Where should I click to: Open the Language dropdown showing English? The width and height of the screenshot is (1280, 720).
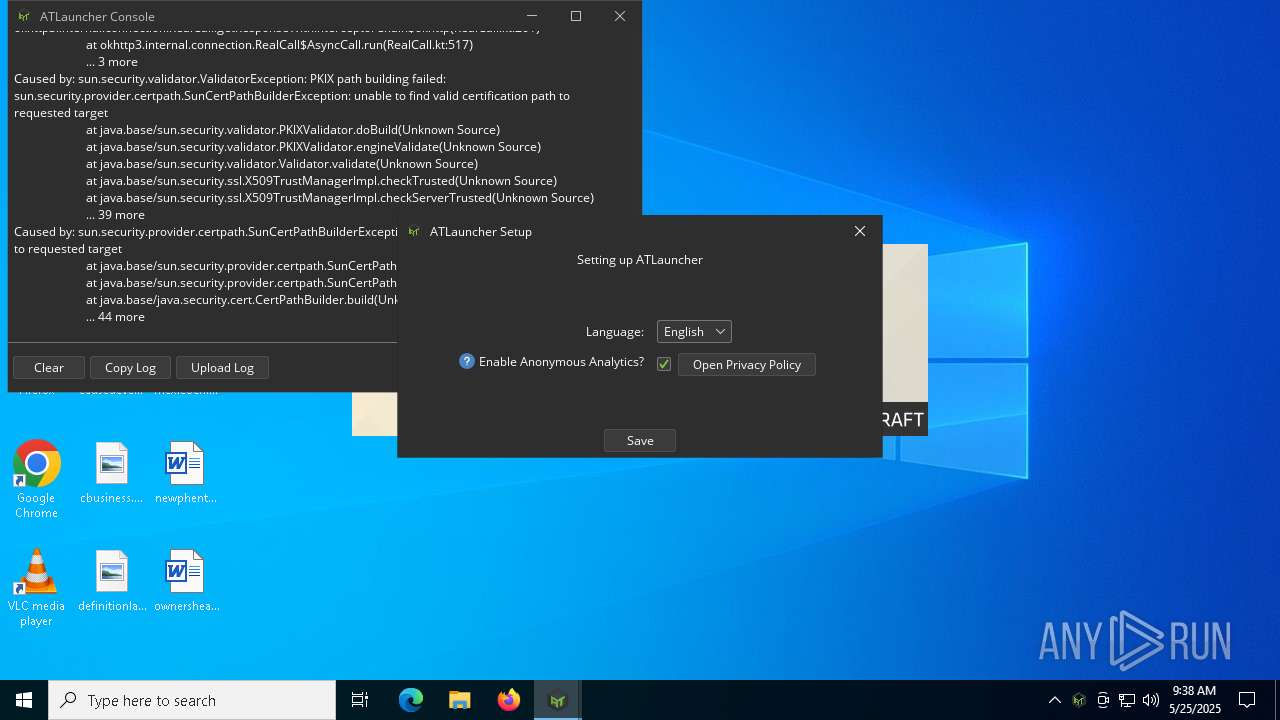click(694, 332)
